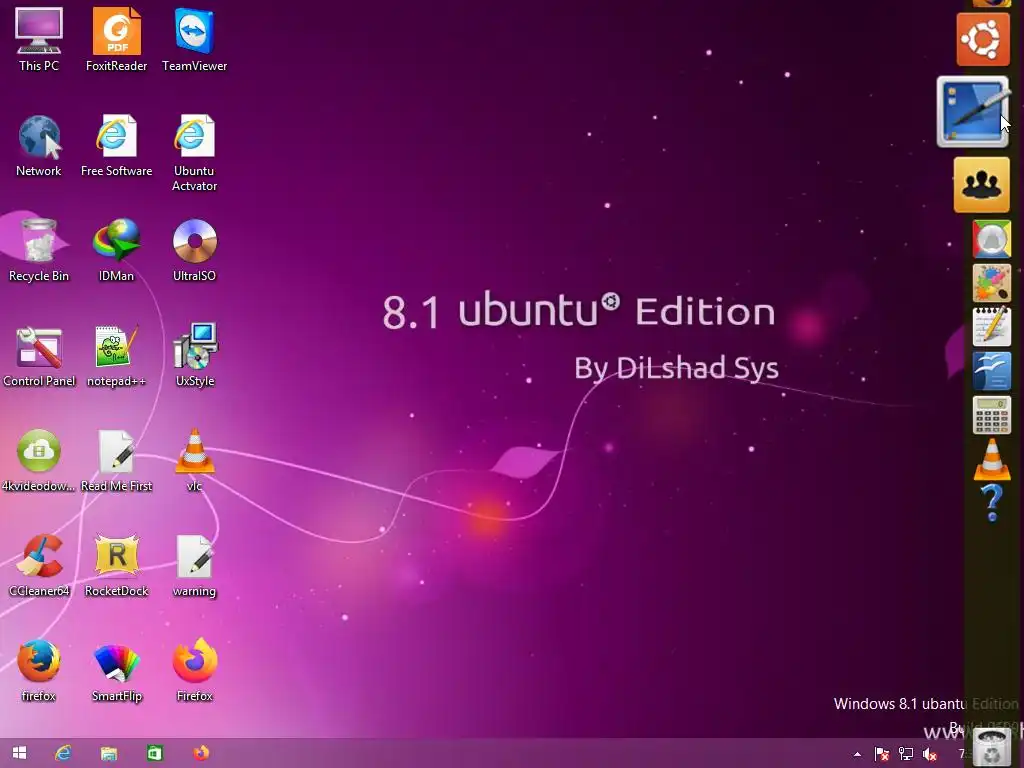Open the 4kvideodownloader desktop icon
Screen dimensions: 1024x768
pyautogui.click(x=39, y=460)
